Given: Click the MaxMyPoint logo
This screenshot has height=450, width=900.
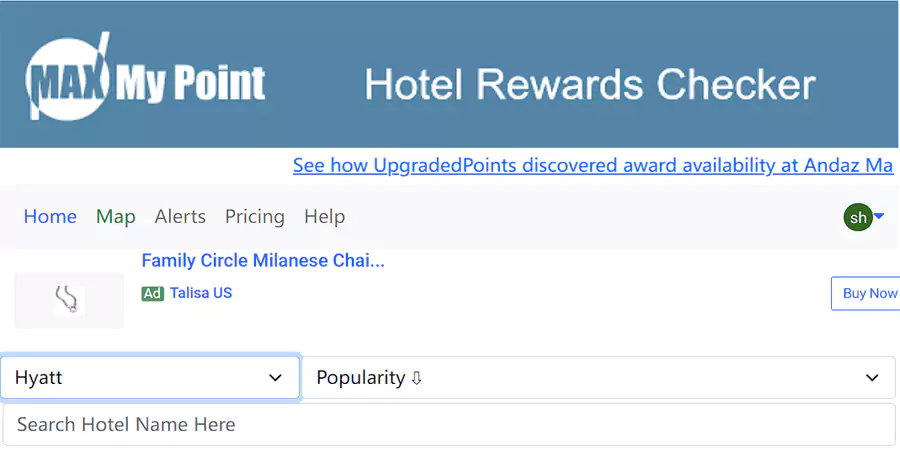Looking at the screenshot, I should 146,79.
